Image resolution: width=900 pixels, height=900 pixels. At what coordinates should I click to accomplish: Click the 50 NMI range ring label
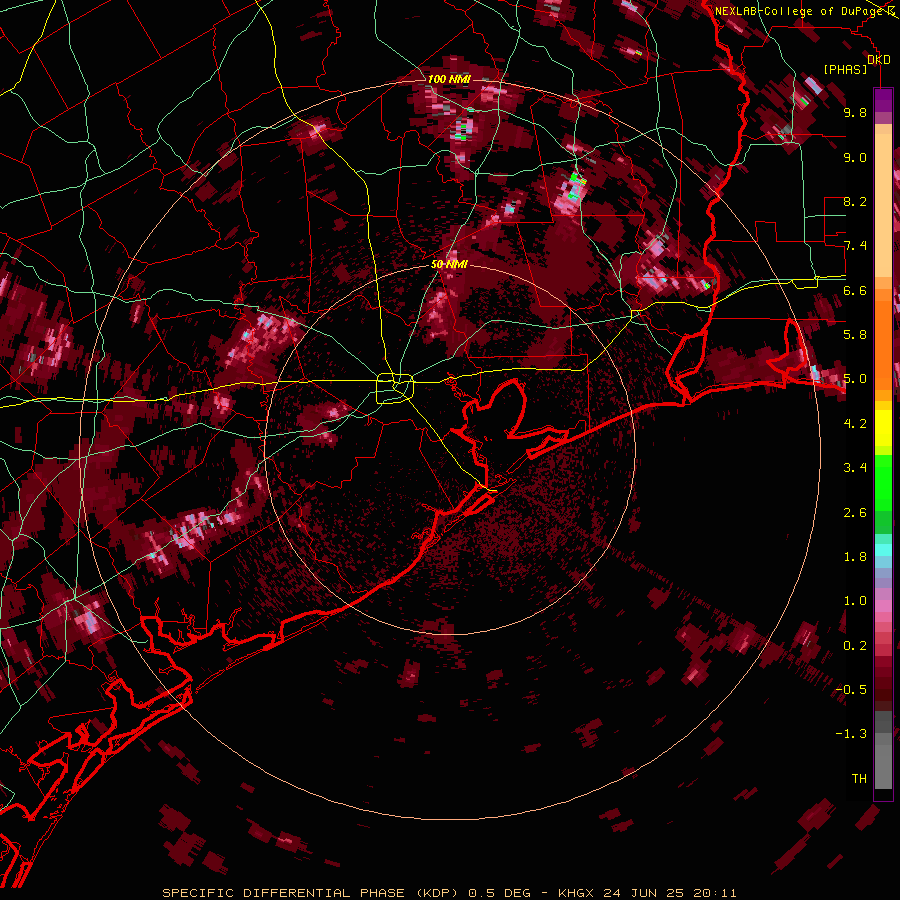click(449, 265)
